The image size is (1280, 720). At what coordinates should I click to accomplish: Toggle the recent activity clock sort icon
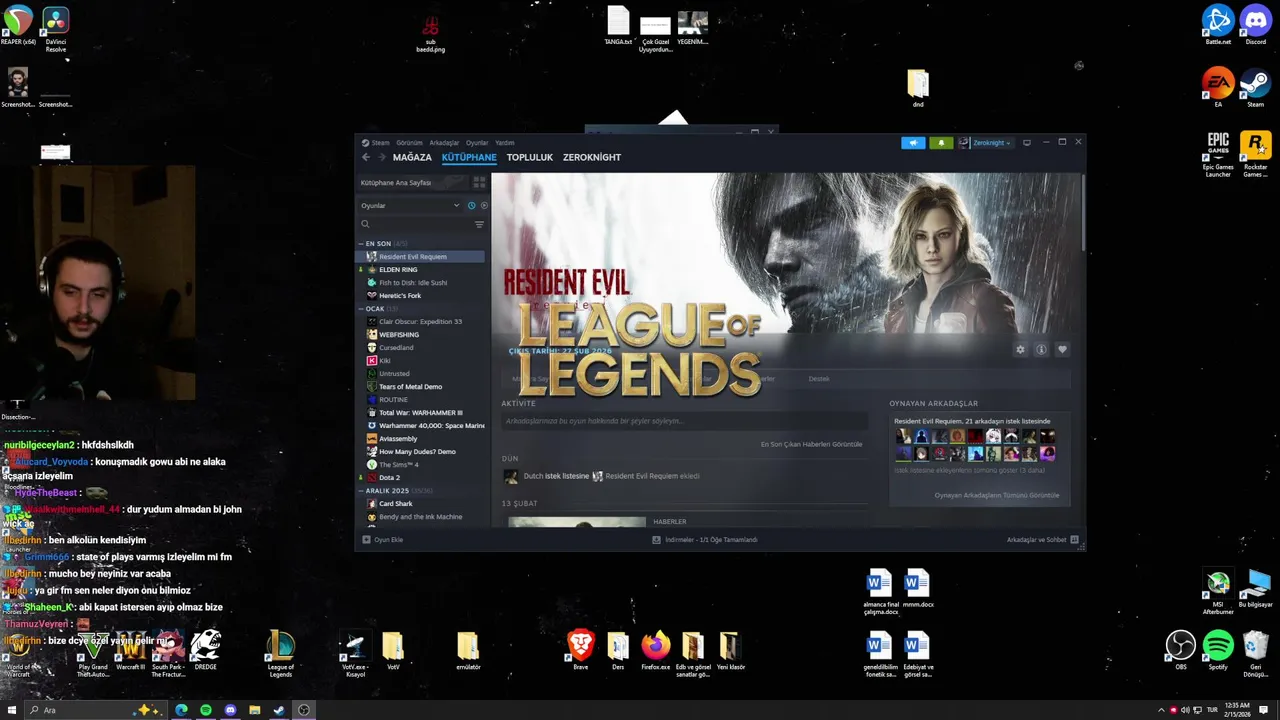pos(471,205)
